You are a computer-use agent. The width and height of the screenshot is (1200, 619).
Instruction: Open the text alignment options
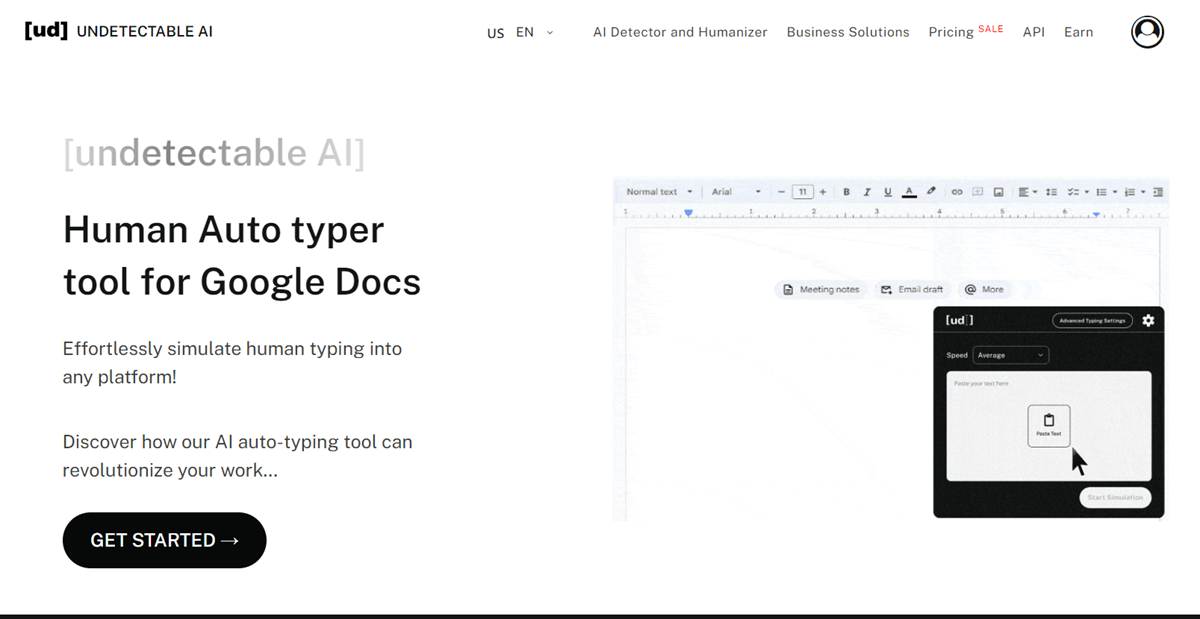coord(1027,192)
